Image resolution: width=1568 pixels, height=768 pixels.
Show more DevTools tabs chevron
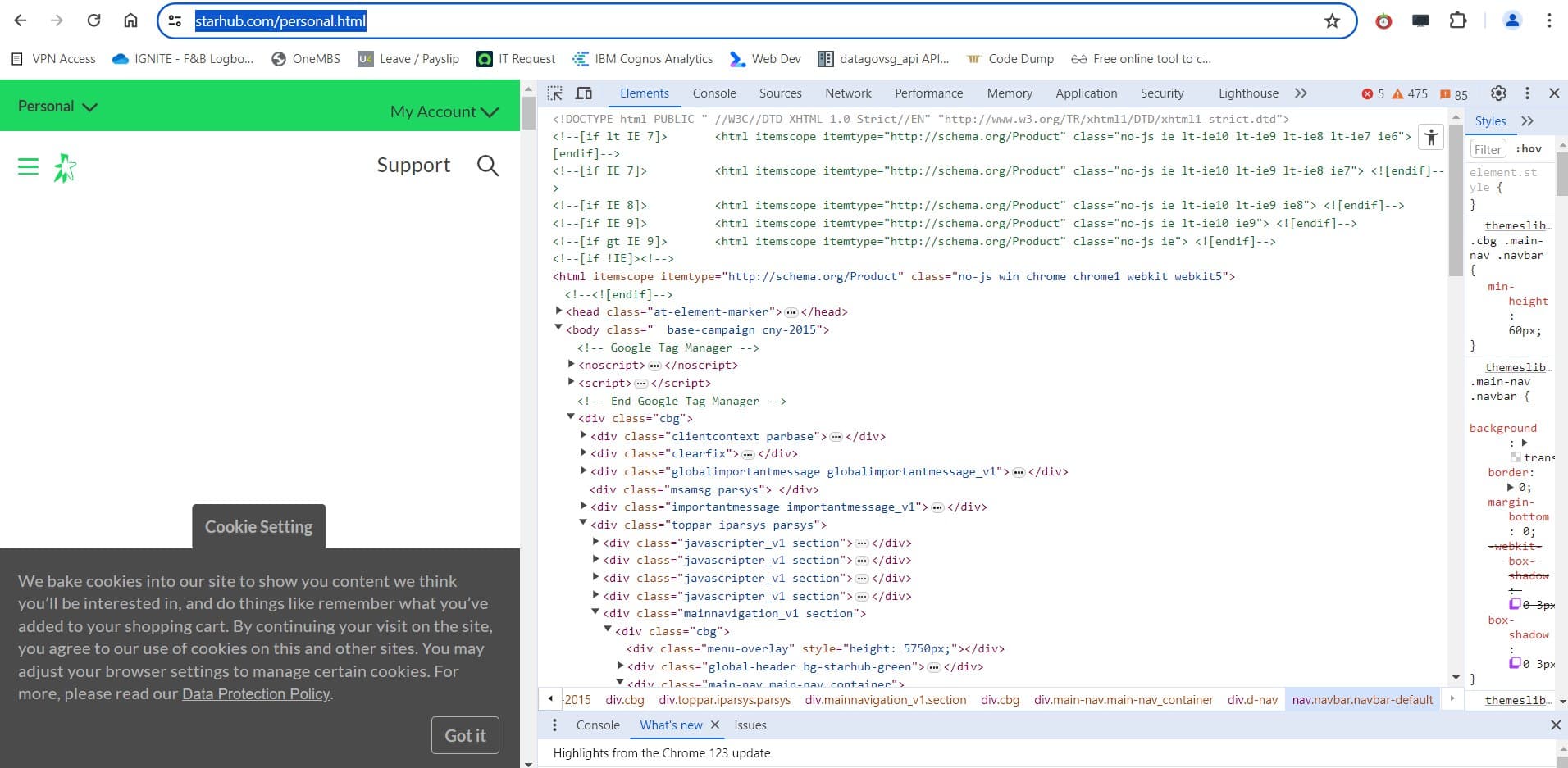1301,93
